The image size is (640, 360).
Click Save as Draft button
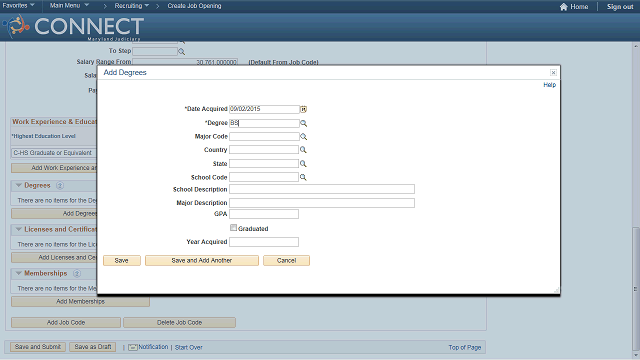click(93, 347)
